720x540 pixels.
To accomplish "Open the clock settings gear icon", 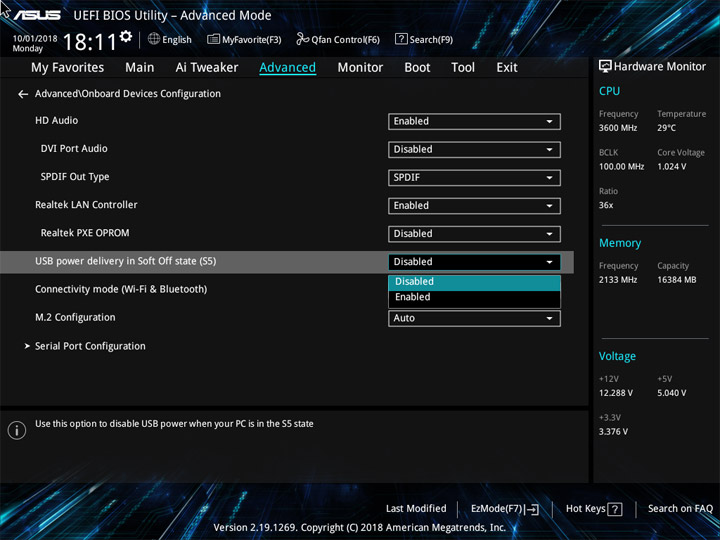I will pos(126,36).
